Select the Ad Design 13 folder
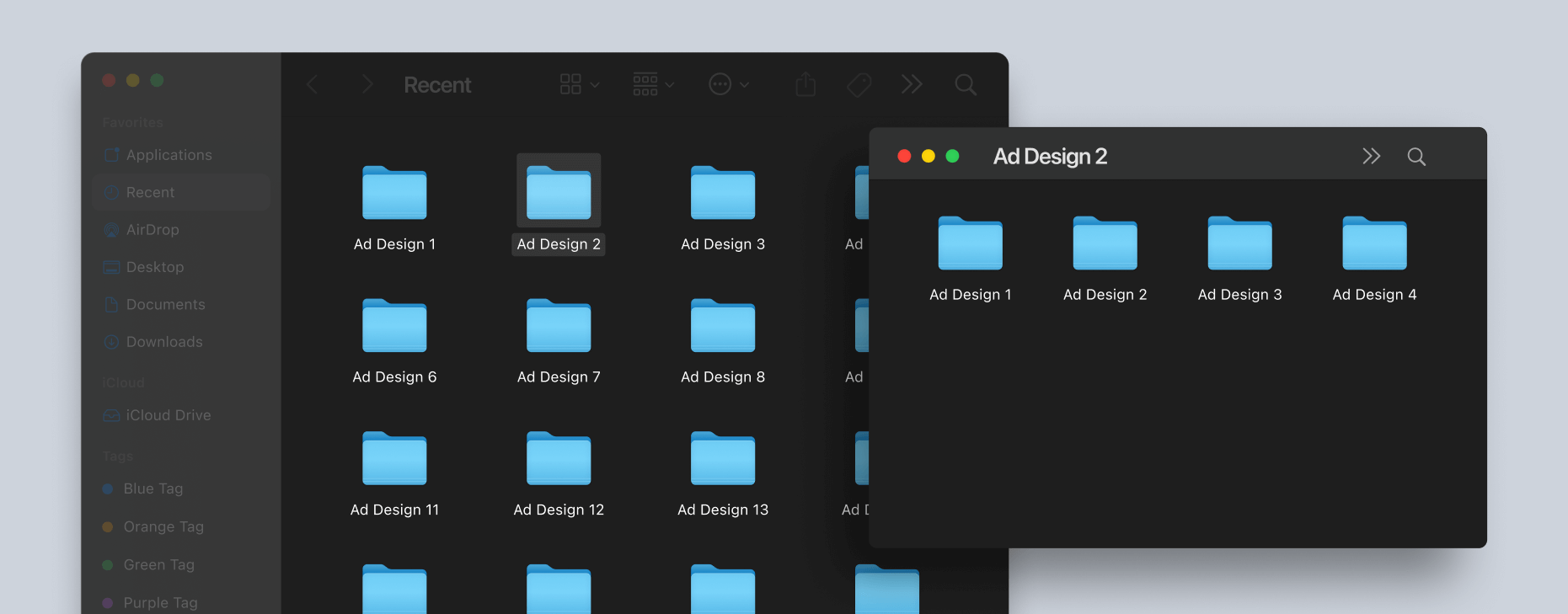Screen dimensions: 1568x614 (x=723, y=458)
